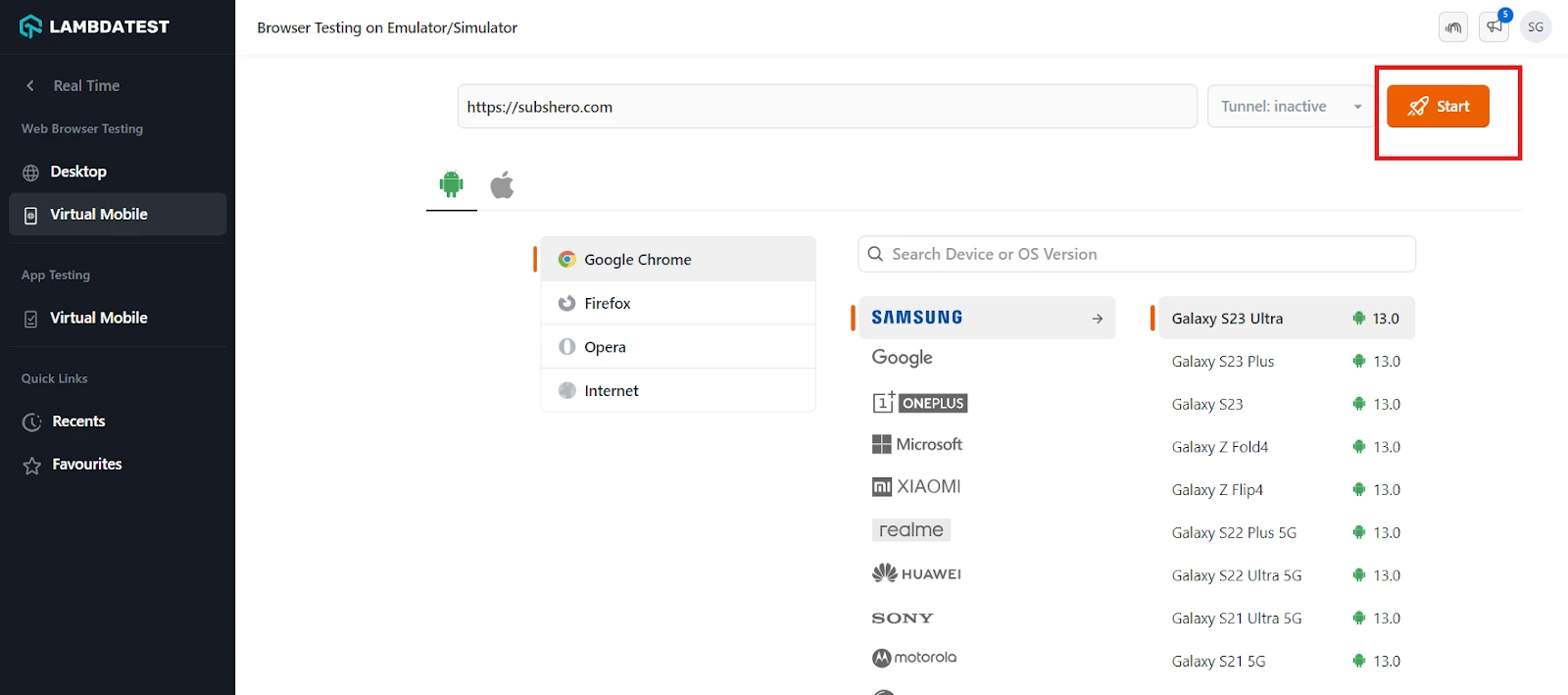Click the App Testing Virtual Mobile icon
1568x695 pixels.
(30, 320)
